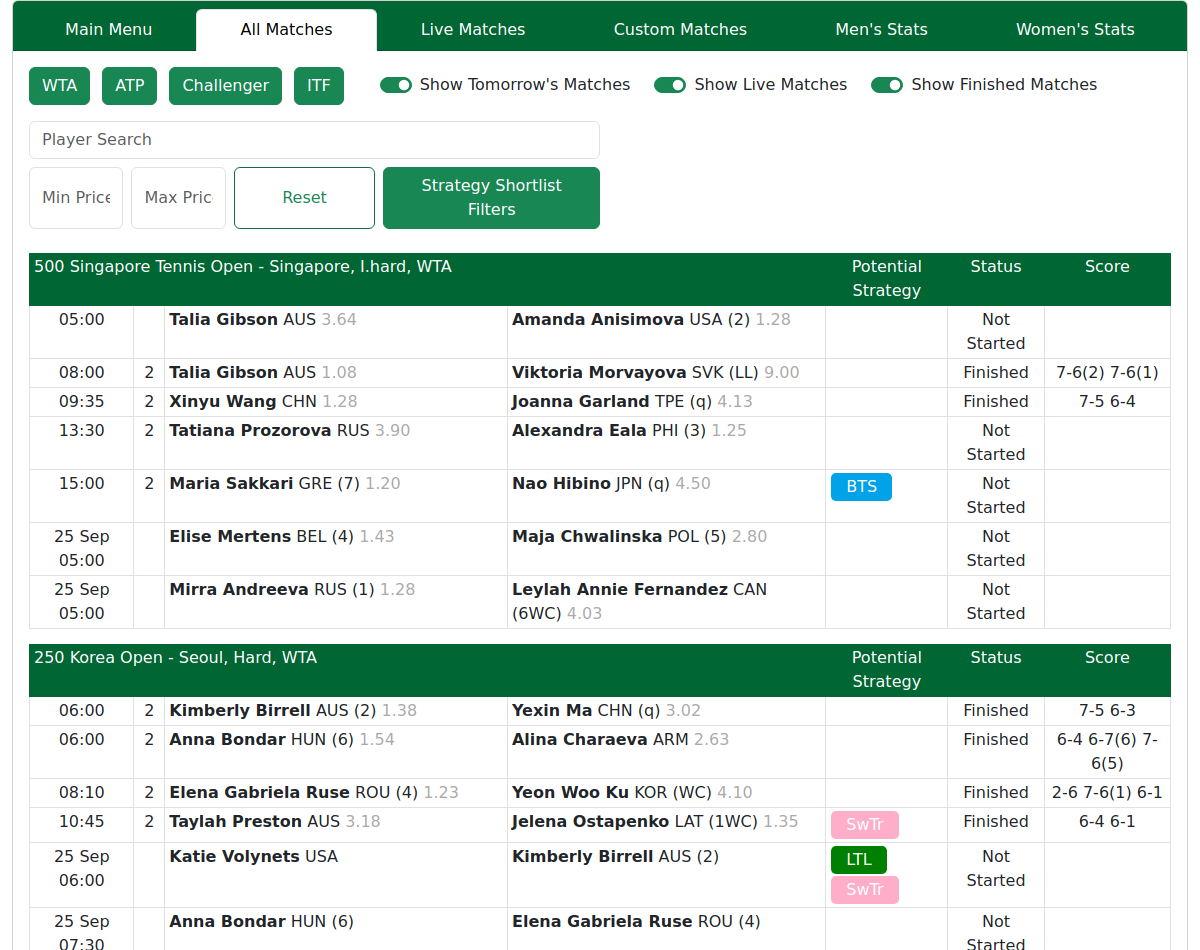Click the 08:10 match time
The height and width of the screenshot is (950, 1200).
81,793
